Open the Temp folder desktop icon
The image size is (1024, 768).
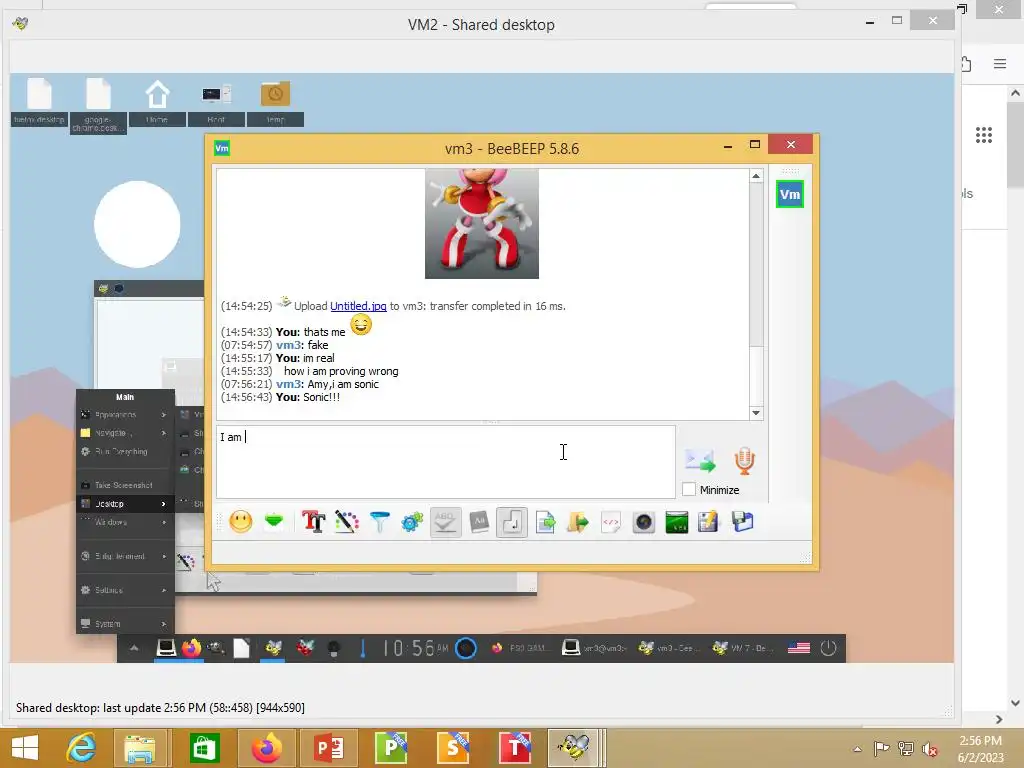click(276, 101)
